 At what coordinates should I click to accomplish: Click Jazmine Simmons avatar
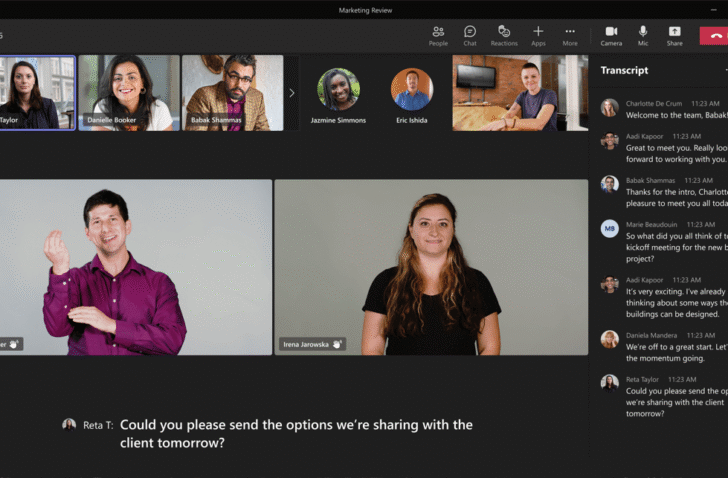click(x=338, y=89)
